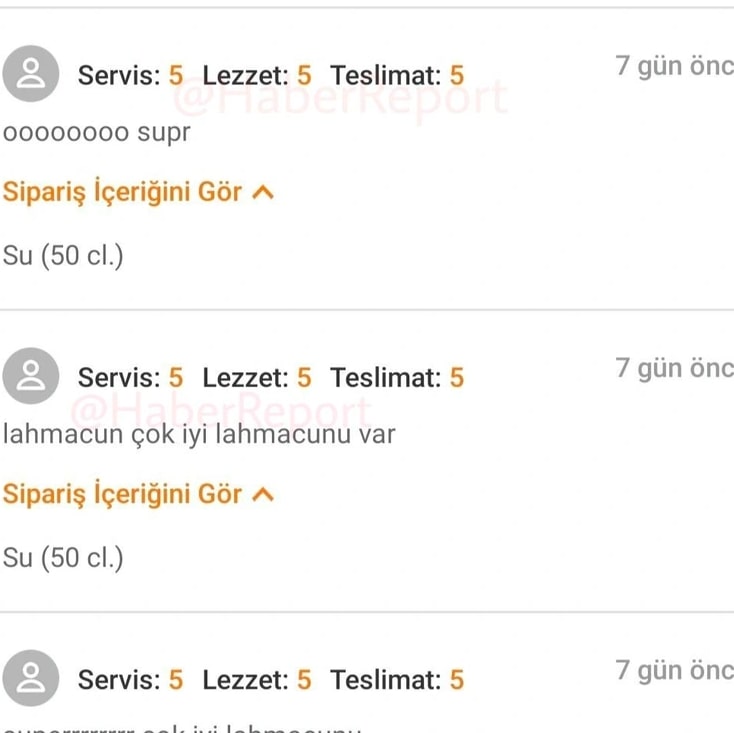Click the avatar icon of the "oooooooo supr" review

click(31, 74)
